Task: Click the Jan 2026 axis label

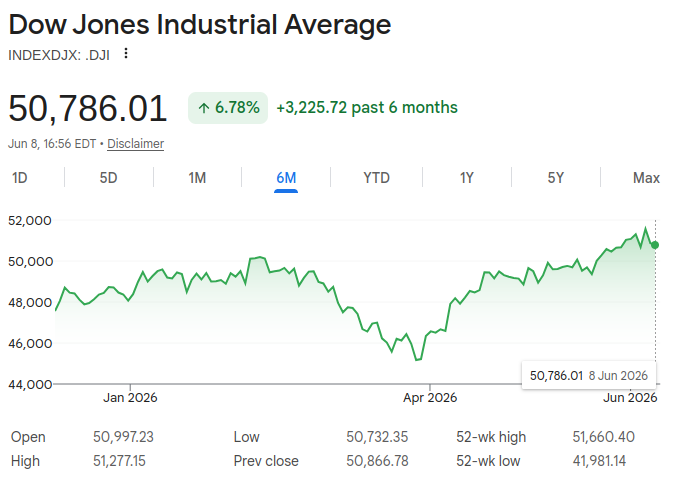Action: [x=130, y=398]
